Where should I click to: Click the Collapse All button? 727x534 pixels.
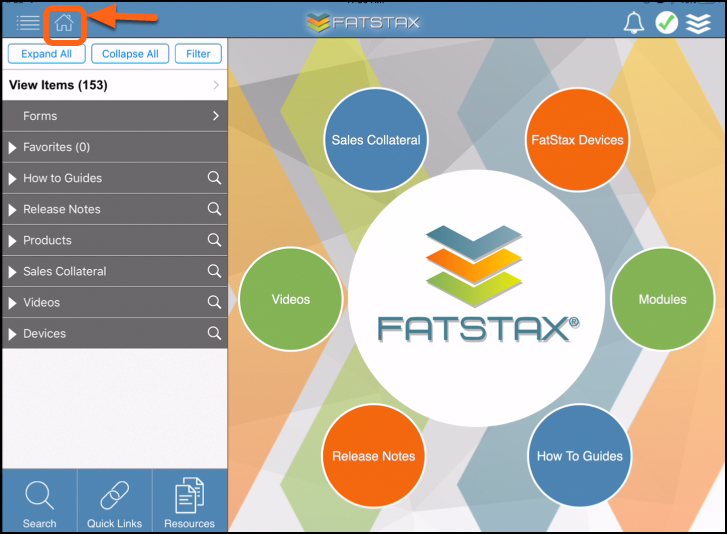click(x=130, y=54)
